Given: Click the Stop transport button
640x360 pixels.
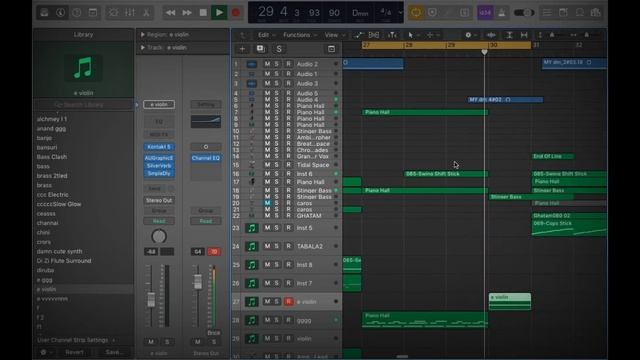Looking at the screenshot, I should [x=203, y=13].
